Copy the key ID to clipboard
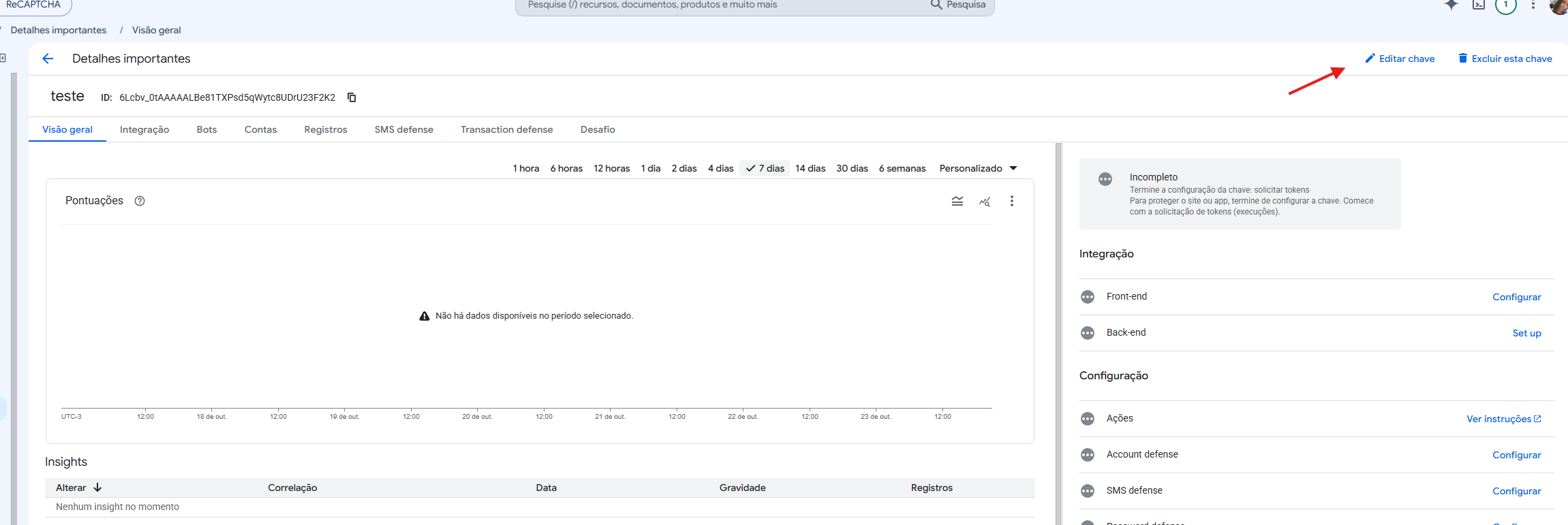 pyautogui.click(x=352, y=97)
